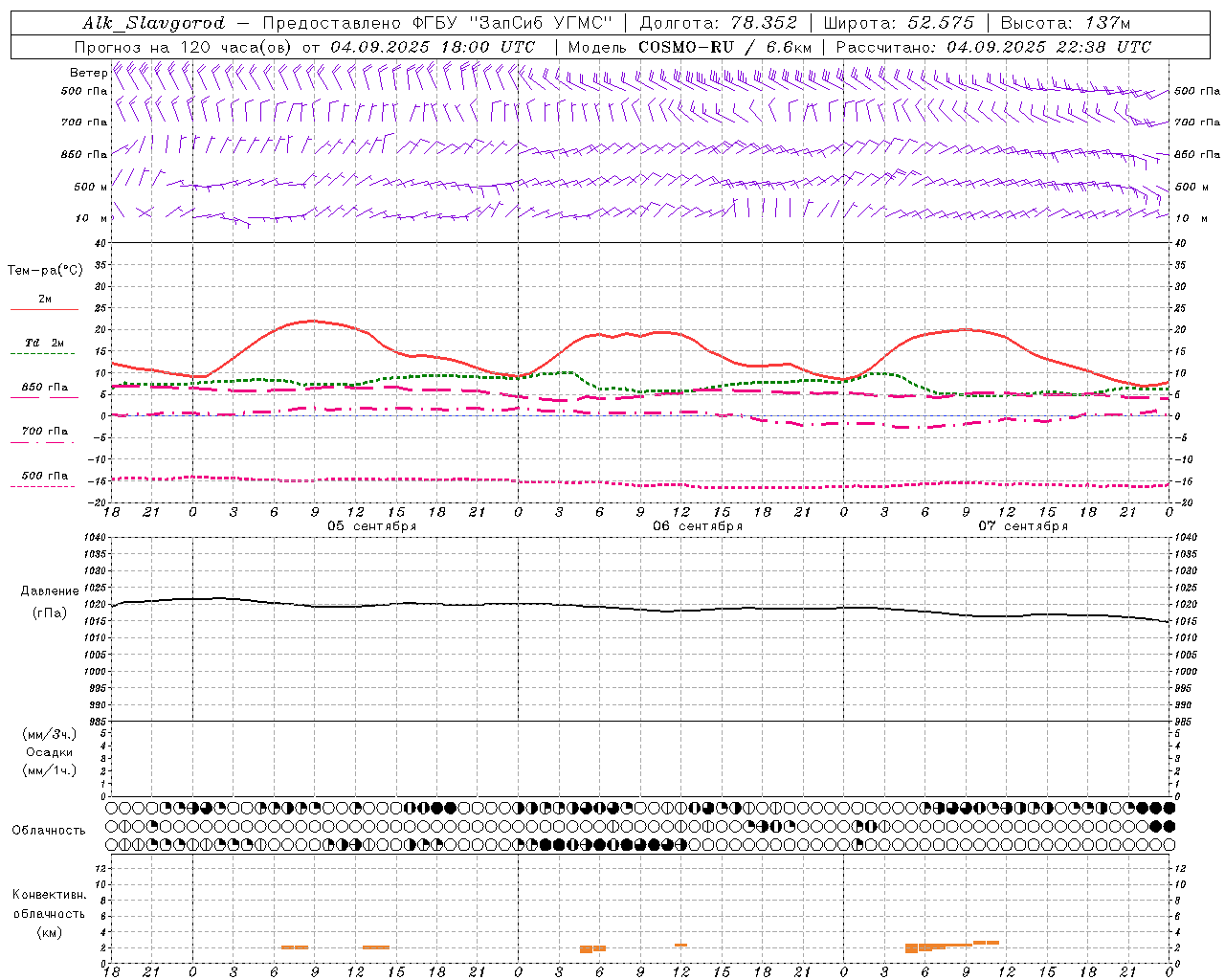
Task: Select the Прогноз на 120 часа(ов) text
Action: coord(185,47)
